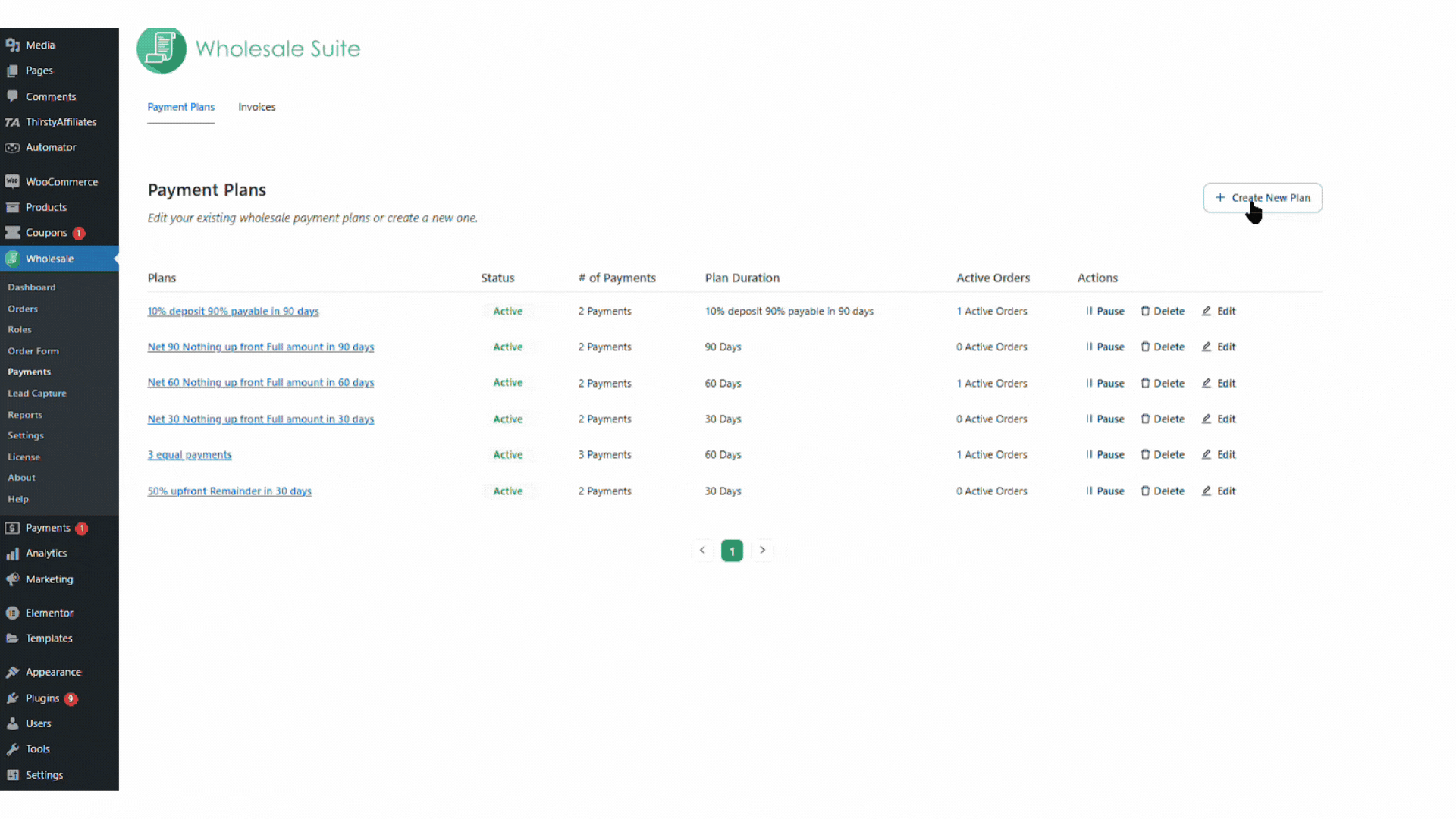Open Wholesale Dashboard submenu item

coord(32,287)
